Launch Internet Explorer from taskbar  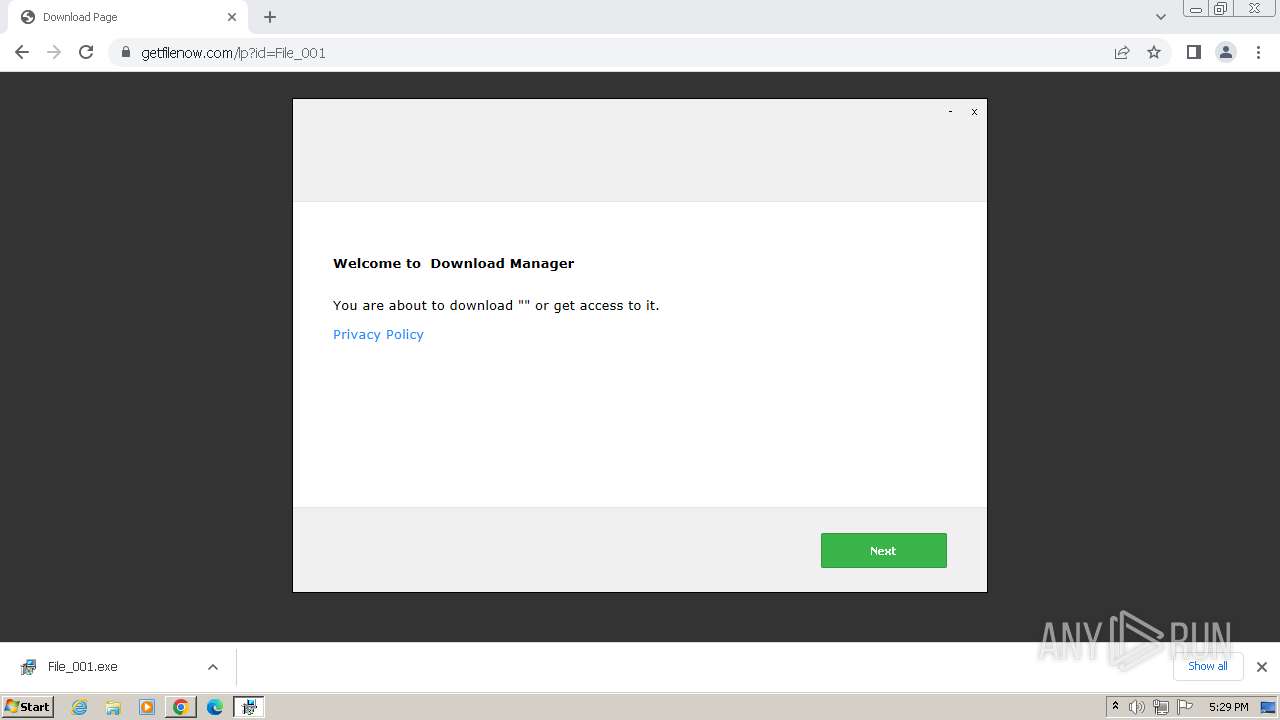click(x=80, y=707)
